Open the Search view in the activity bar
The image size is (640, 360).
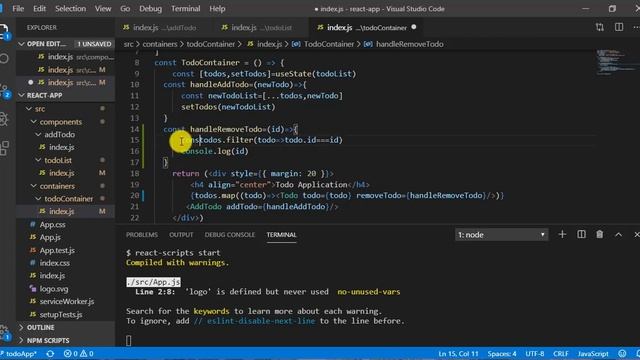(x=4, y=59)
